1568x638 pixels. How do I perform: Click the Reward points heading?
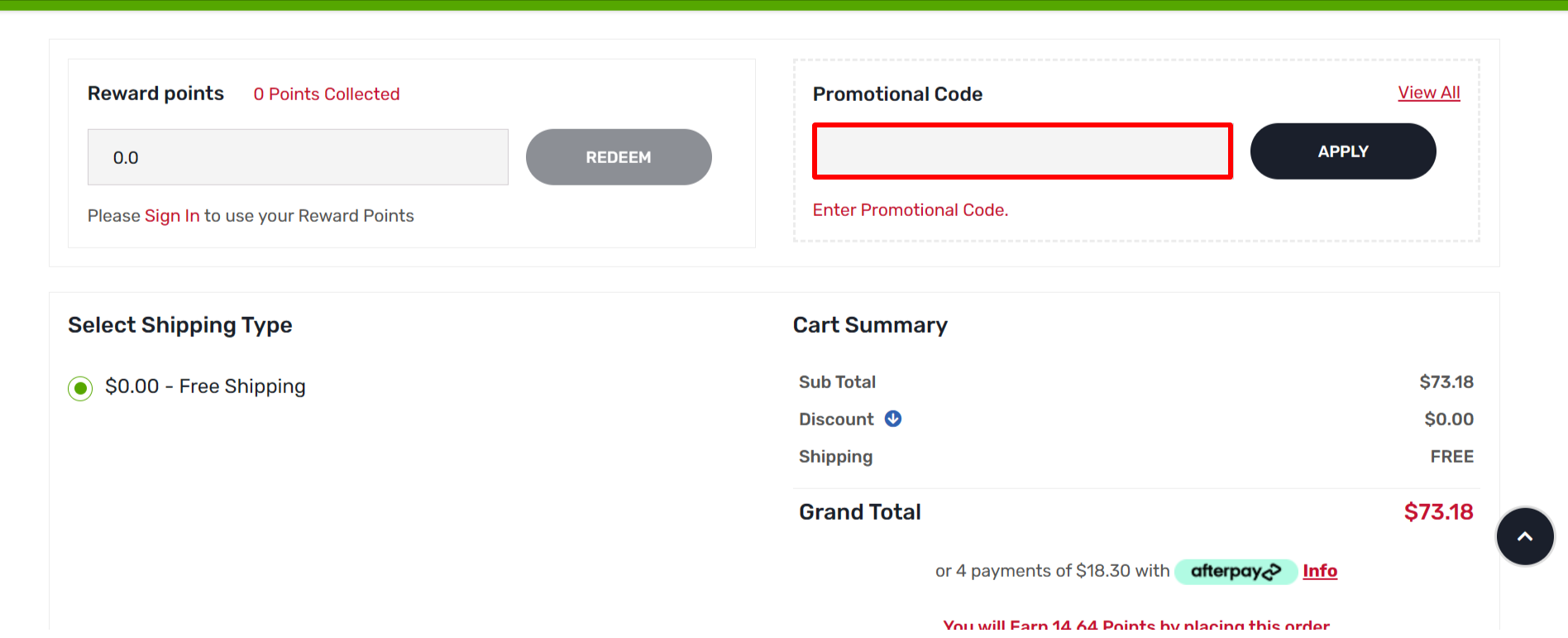click(x=155, y=93)
